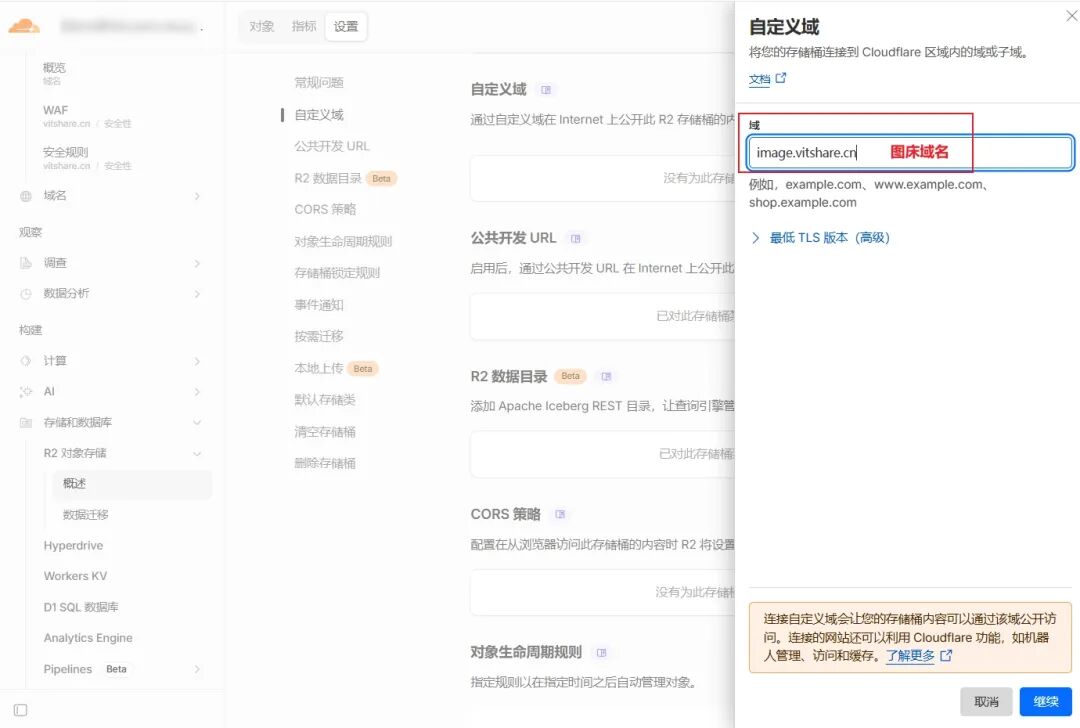
Task: Open documentation icon beside 公共开发 URL heading
Action: tap(576, 238)
